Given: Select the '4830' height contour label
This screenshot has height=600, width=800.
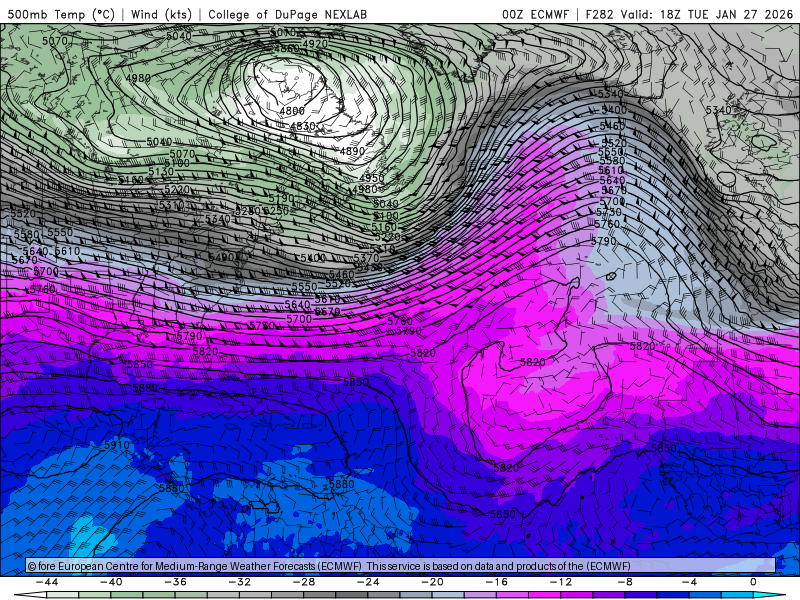Looking at the screenshot, I should [x=303, y=126].
